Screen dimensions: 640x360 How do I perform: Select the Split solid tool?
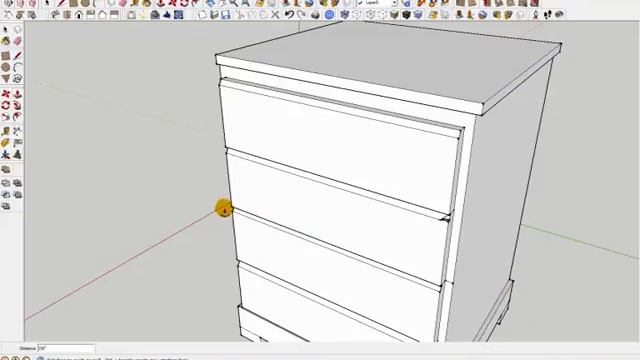(6, 206)
